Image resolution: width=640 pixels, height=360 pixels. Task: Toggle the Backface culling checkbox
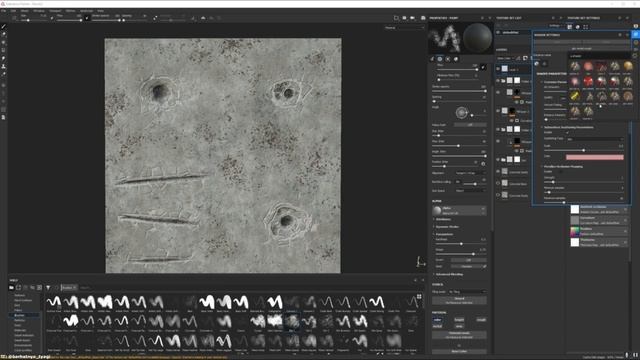pos(458,182)
